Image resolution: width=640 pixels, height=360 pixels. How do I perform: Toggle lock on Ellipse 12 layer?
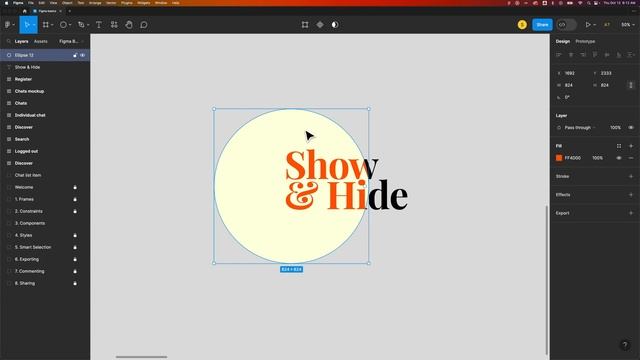point(75,55)
